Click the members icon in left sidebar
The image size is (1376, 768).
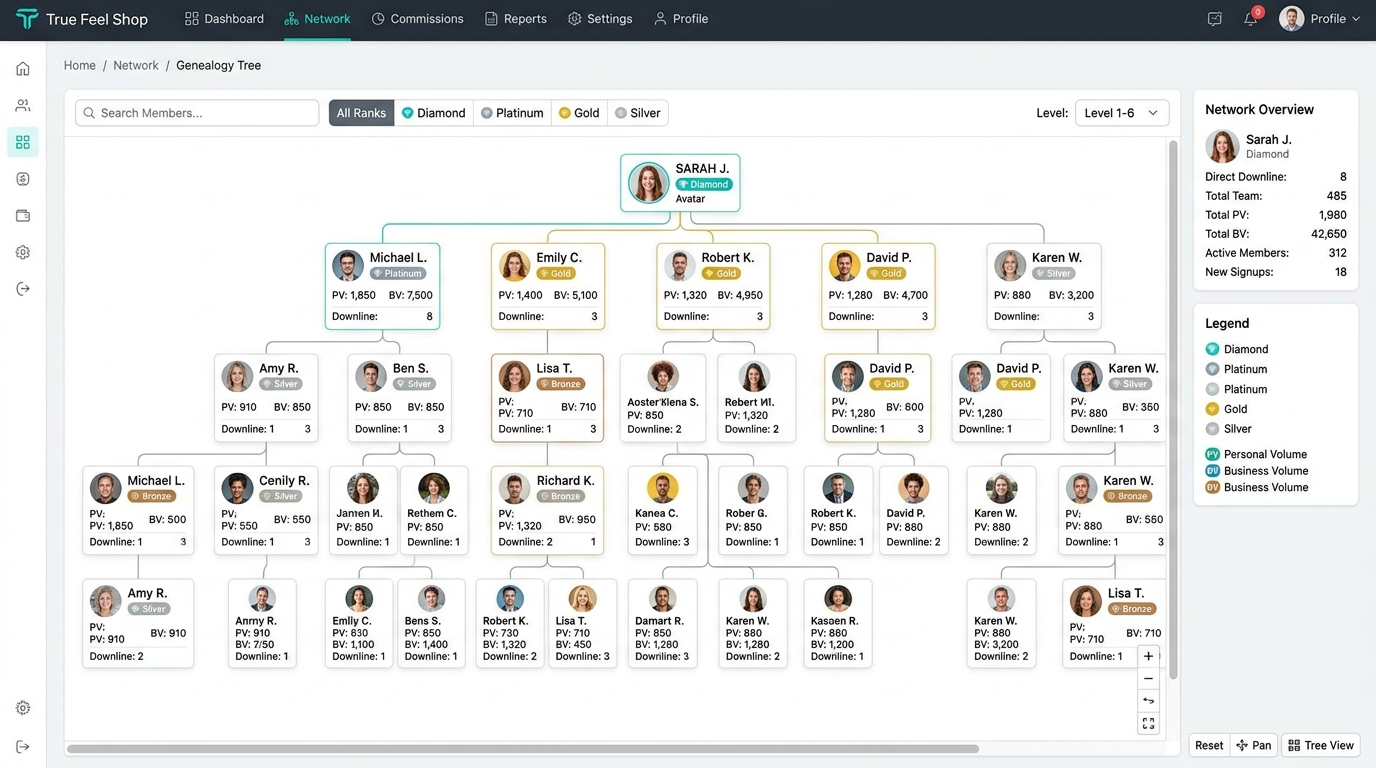click(23, 106)
